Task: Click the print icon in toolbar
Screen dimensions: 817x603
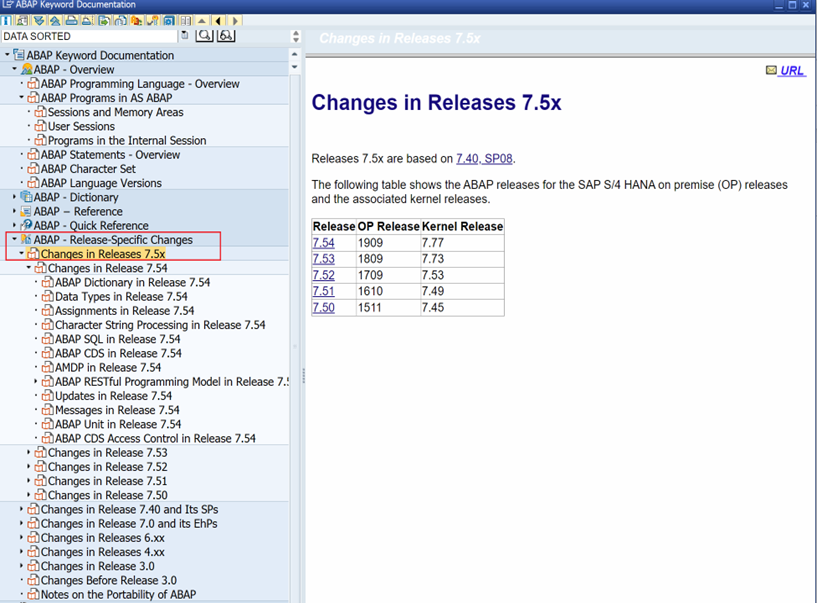Action: click(71, 21)
